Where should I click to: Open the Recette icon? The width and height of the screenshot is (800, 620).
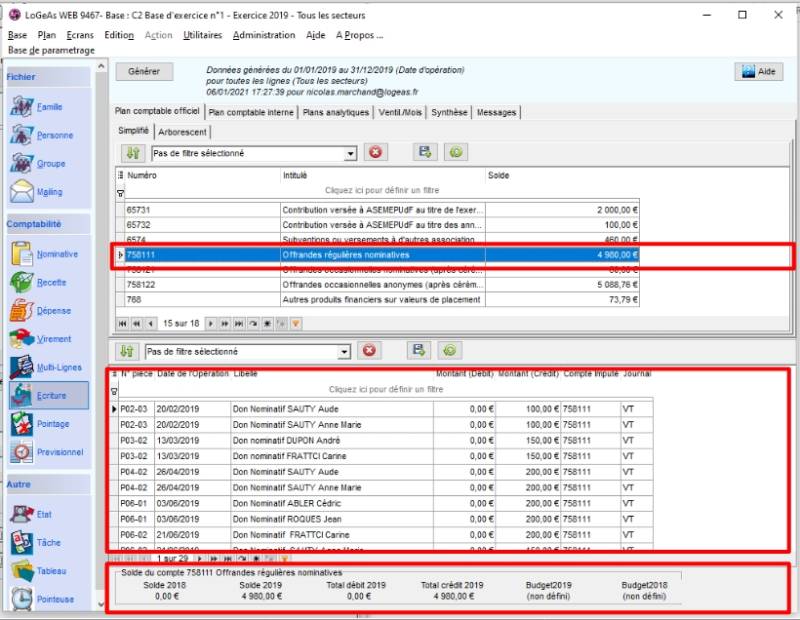pyautogui.click(x=22, y=282)
